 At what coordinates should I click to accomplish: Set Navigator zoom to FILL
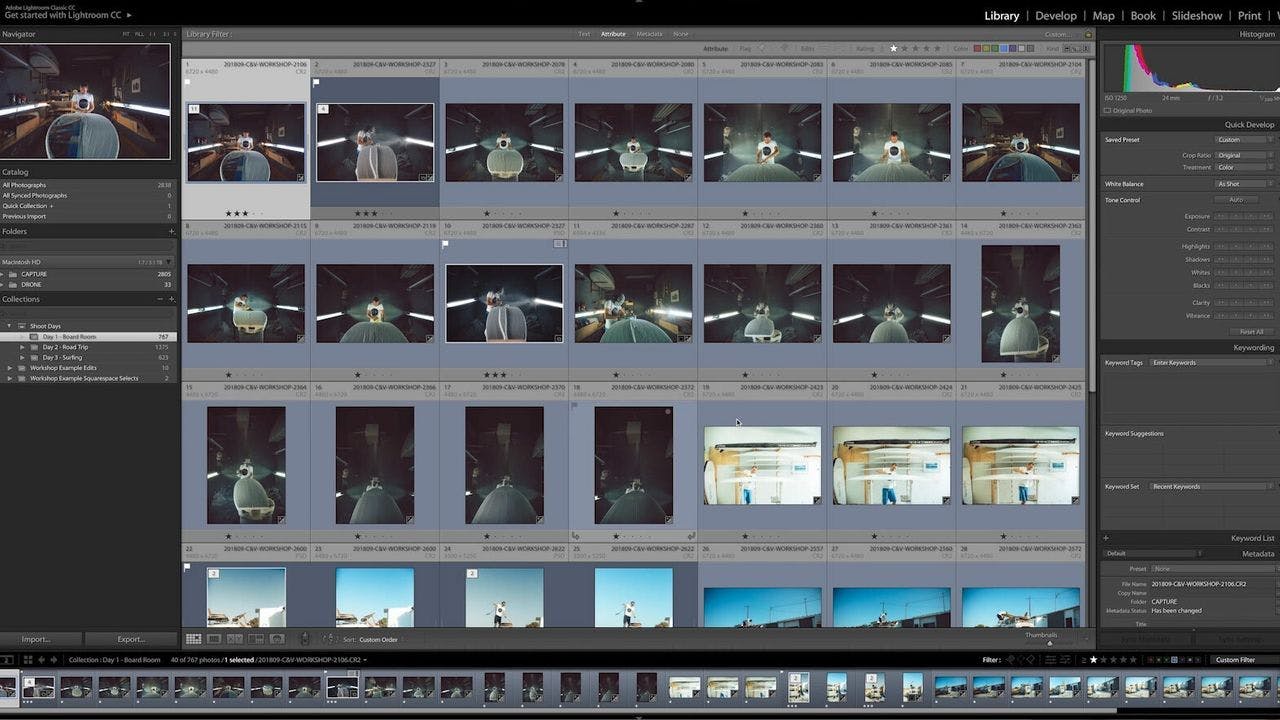(x=140, y=34)
